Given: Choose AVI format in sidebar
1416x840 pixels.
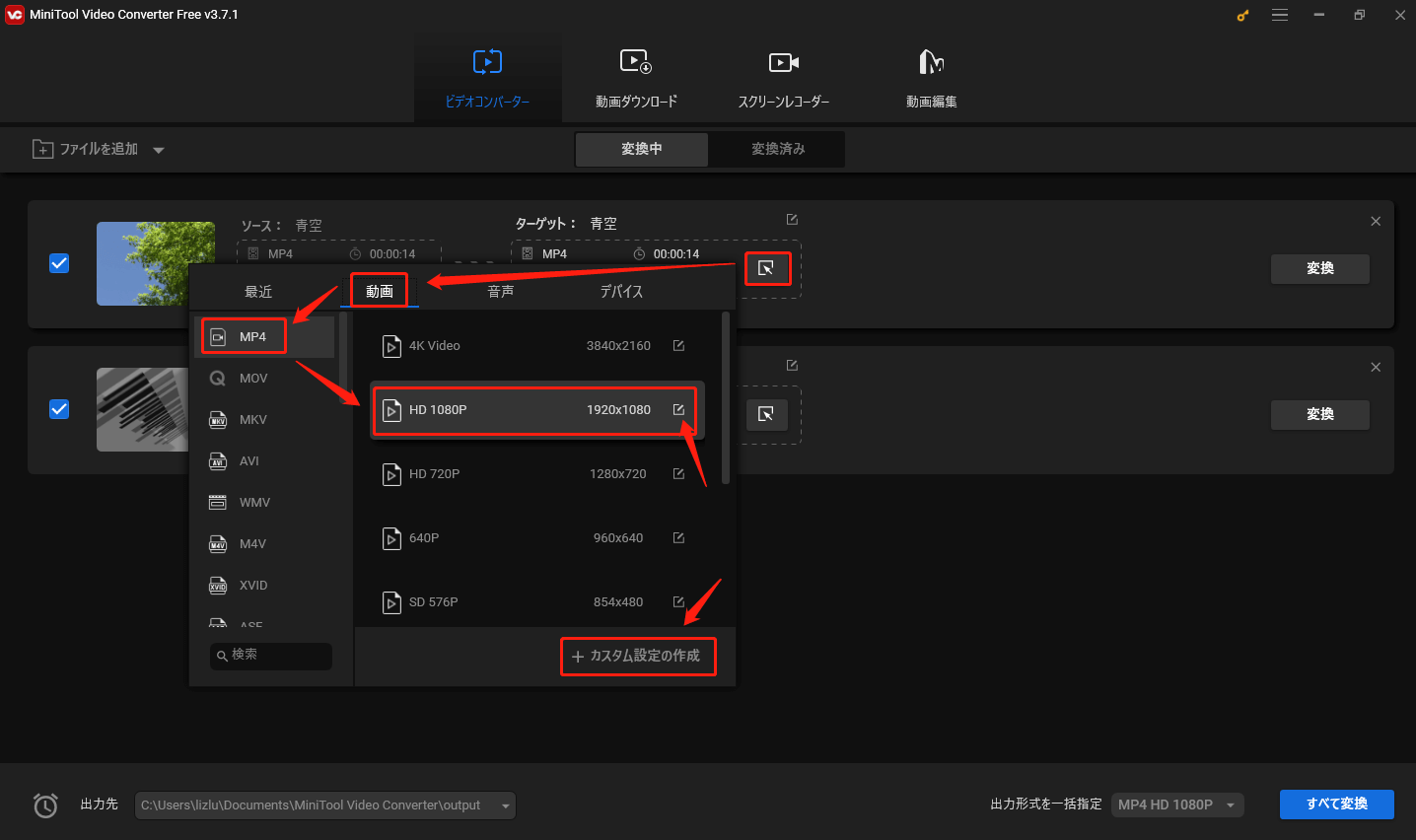Looking at the screenshot, I should coord(264,461).
